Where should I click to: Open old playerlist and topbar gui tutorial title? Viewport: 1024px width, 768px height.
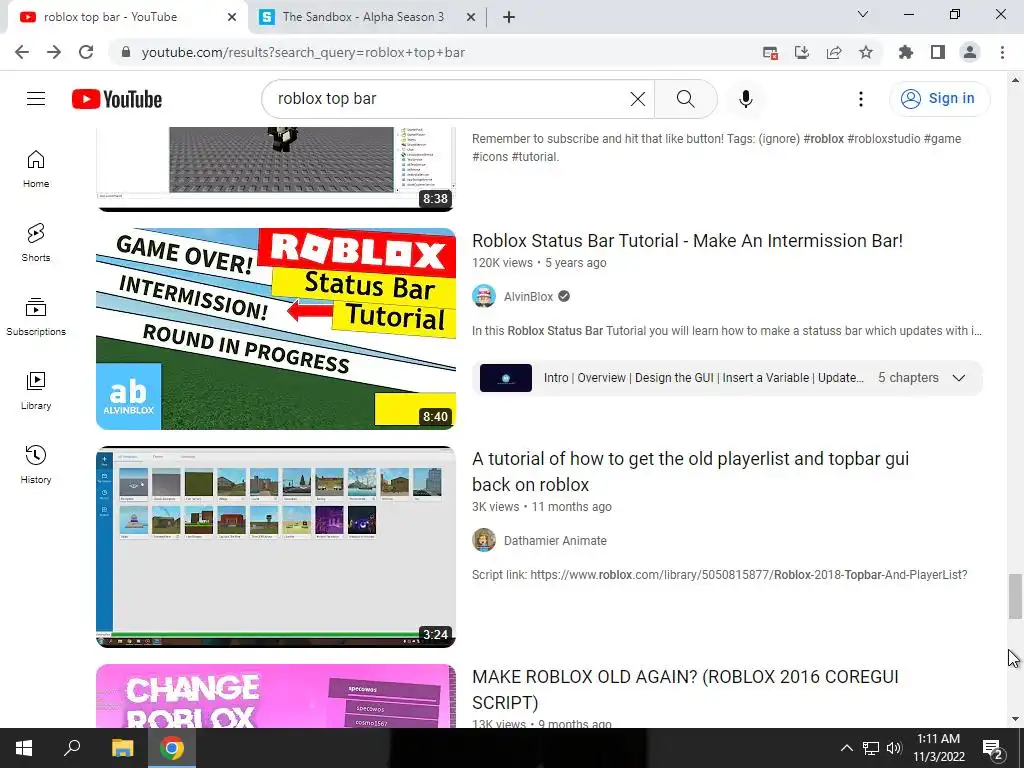coord(690,472)
